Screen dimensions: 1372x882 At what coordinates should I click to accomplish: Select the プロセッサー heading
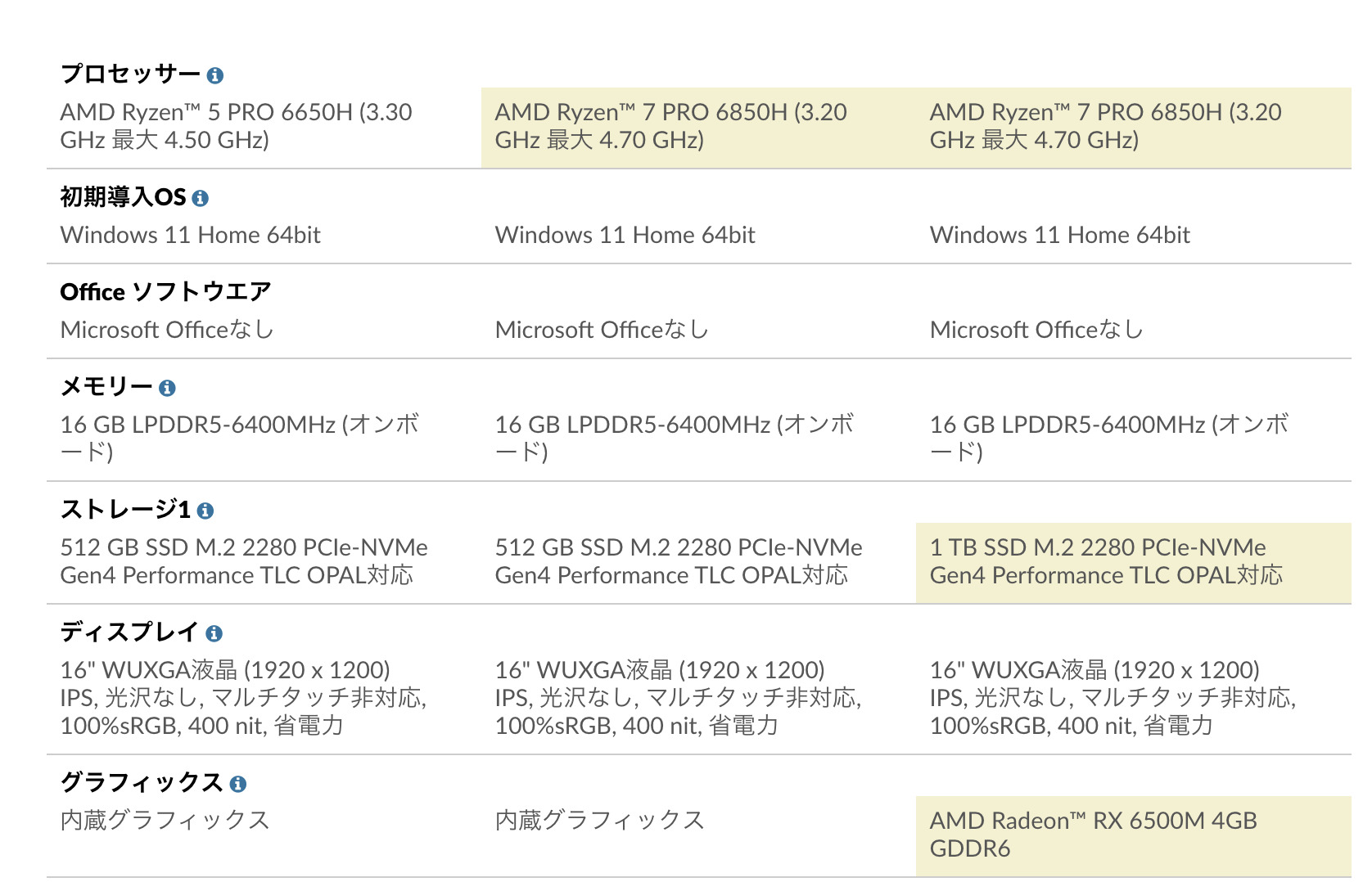[x=130, y=74]
